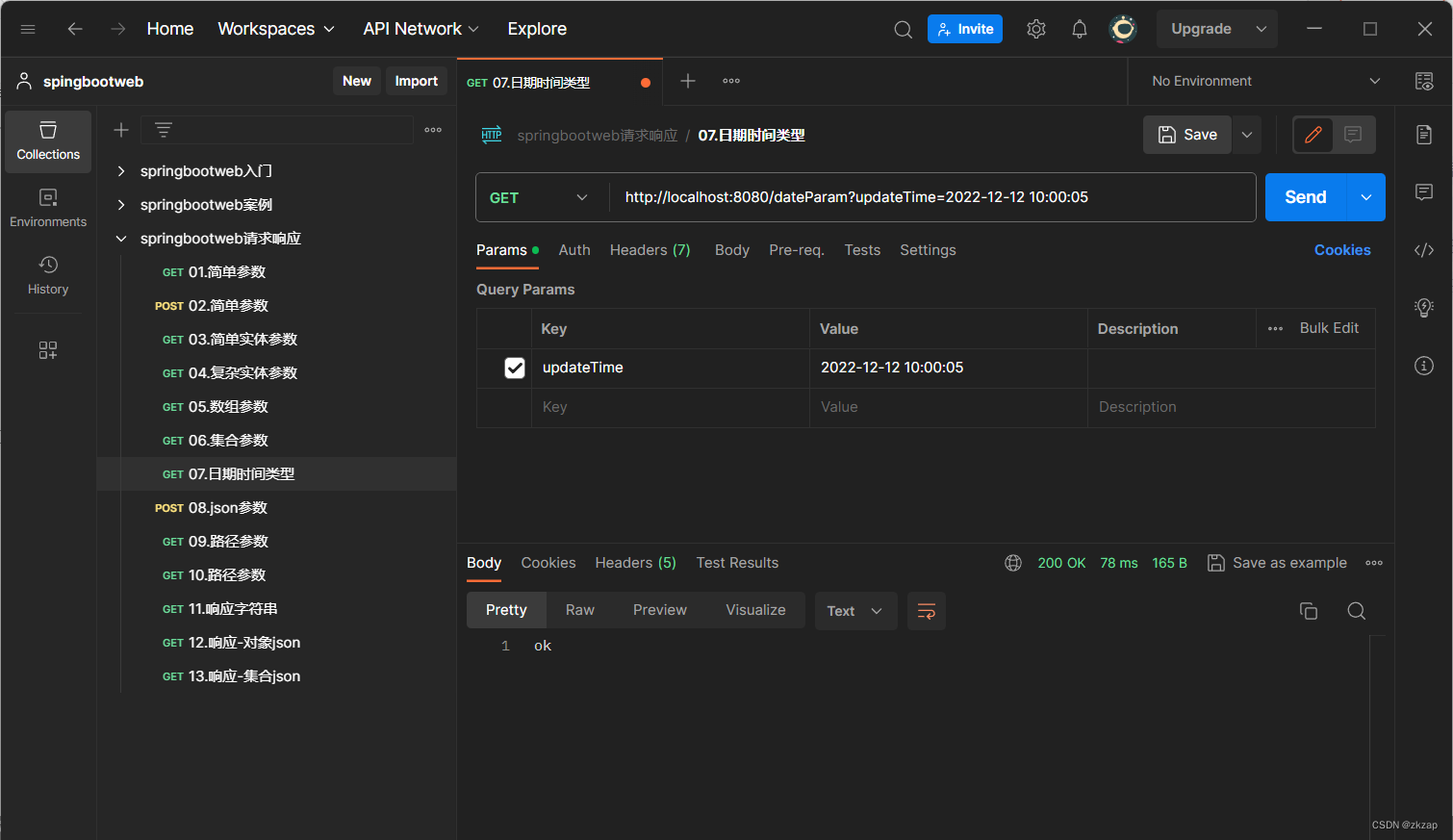The height and width of the screenshot is (840, 1453).
Task: Open a new request tab with plus
Action: point(688,81)
